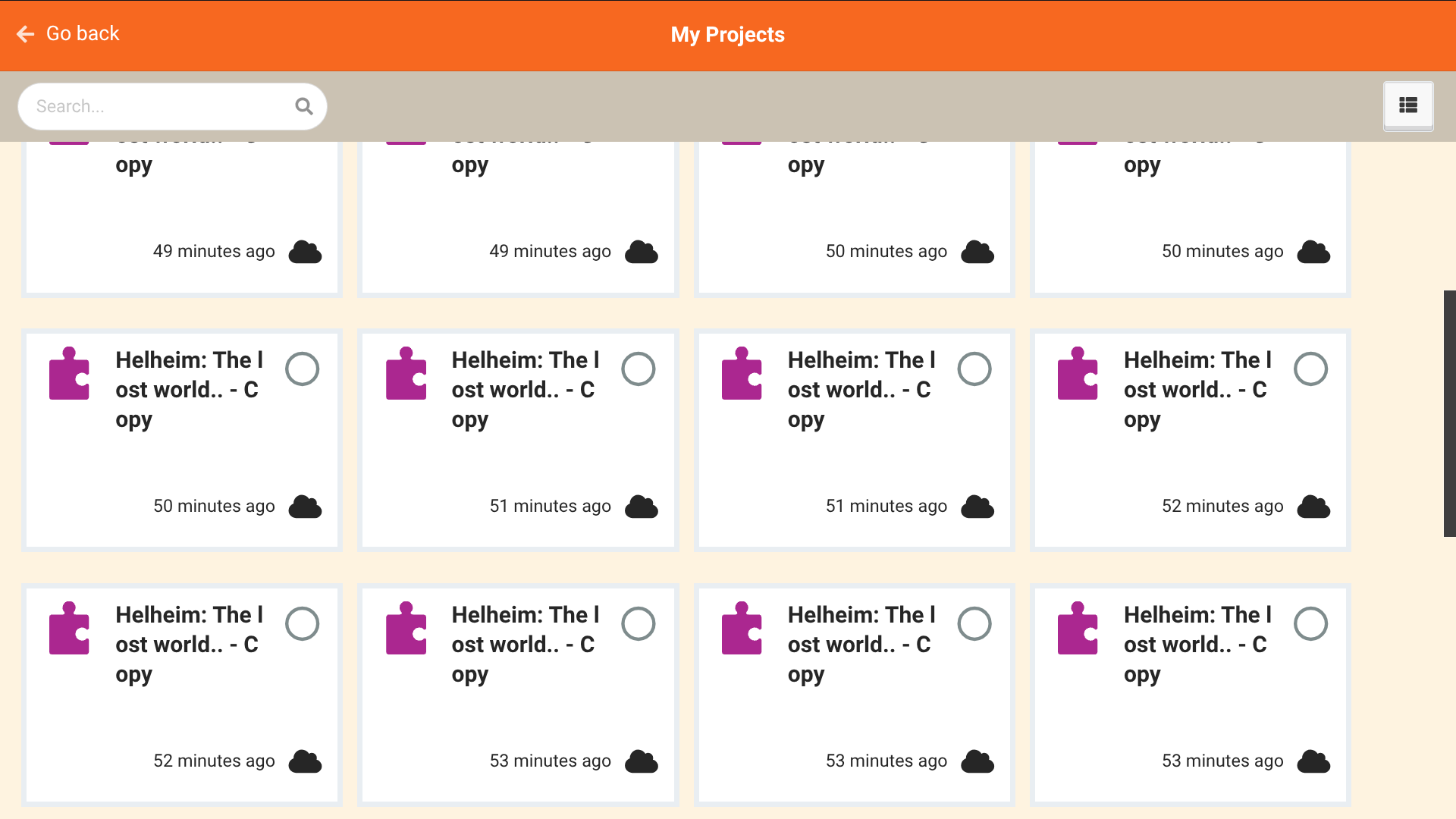Click the My Projects header title

coord(727,35)
